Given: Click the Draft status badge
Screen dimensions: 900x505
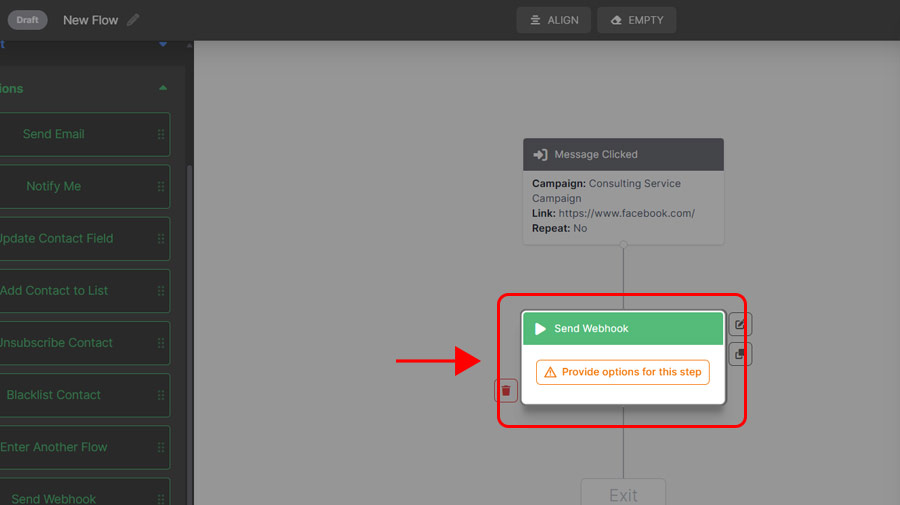Looking at the screenshot, I should pos(27,20).
